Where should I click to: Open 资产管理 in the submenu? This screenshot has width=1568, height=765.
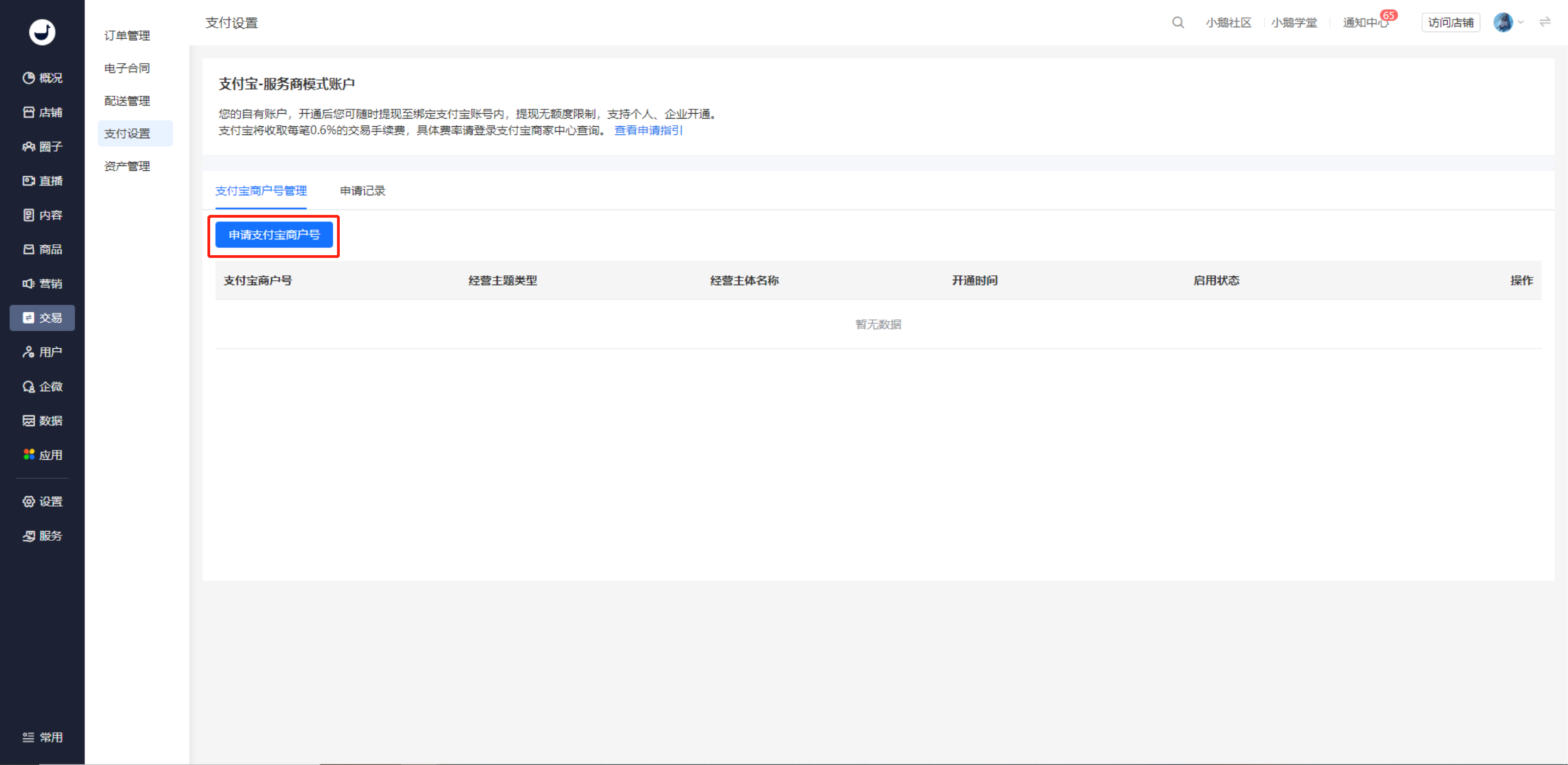[127, 166]
